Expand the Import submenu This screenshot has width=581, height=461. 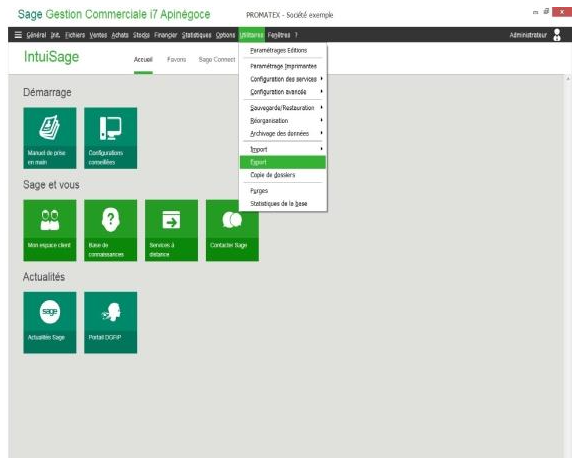click(x=283, y=149)
